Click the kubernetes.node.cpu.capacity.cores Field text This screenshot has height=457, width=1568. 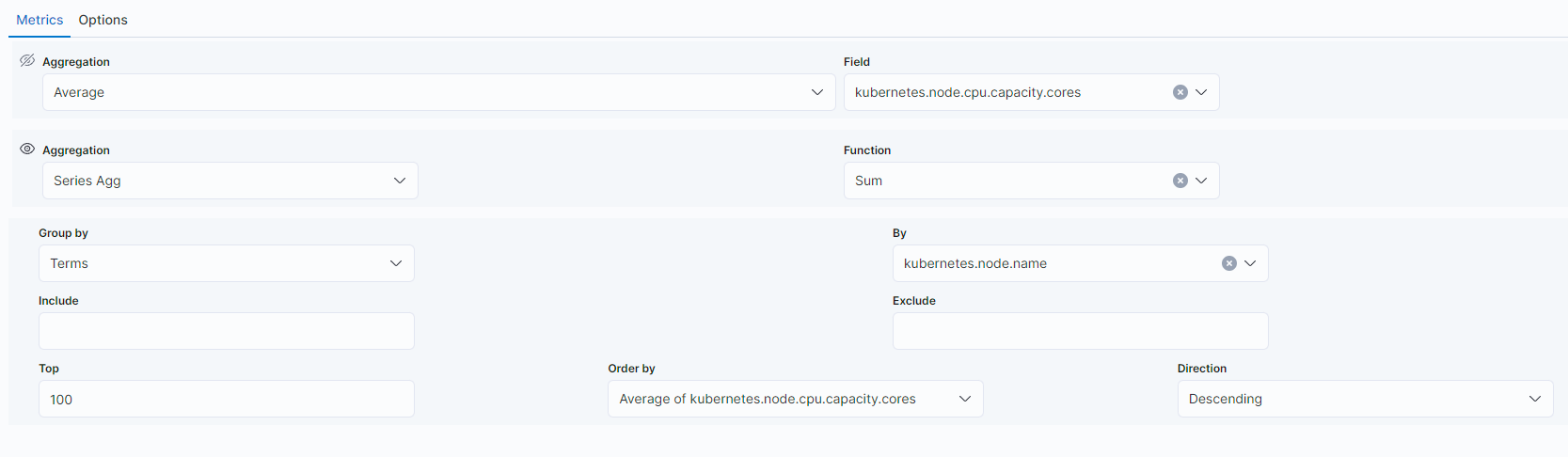pos(967,92)
